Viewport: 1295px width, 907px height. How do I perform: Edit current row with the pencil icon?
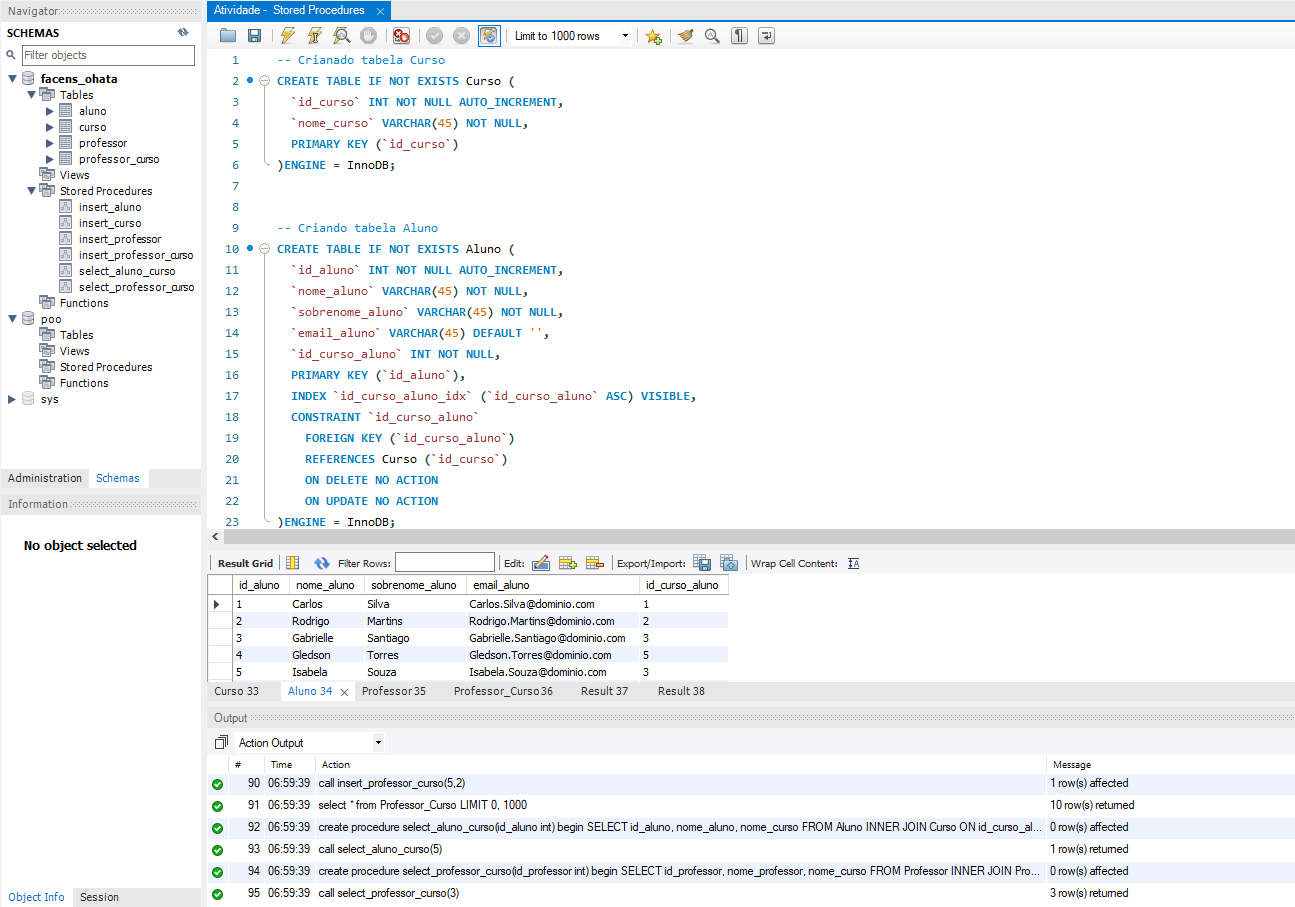click(540, 563)
